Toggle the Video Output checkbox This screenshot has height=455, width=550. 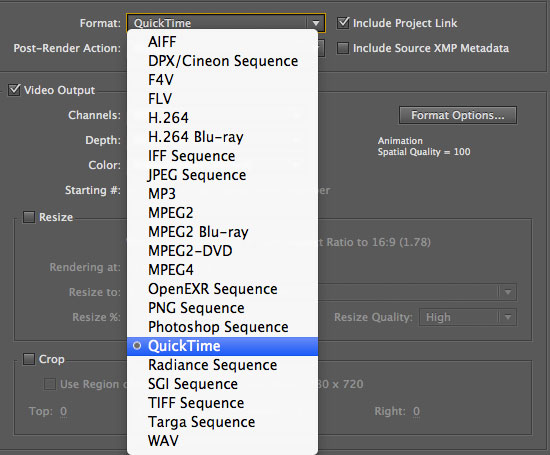pos(14,90)
